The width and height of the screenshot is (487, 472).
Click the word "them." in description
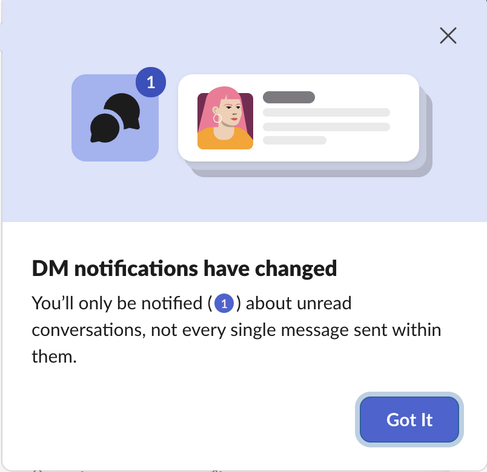click(x=54, y=357)
